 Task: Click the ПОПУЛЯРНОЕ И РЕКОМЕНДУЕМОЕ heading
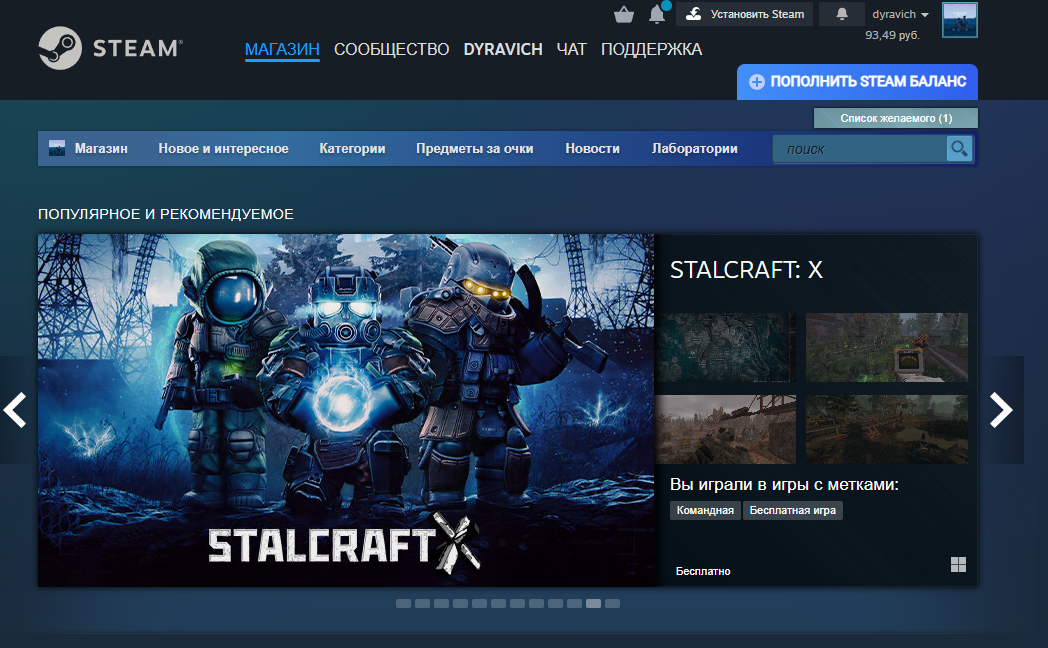(166, 214)
